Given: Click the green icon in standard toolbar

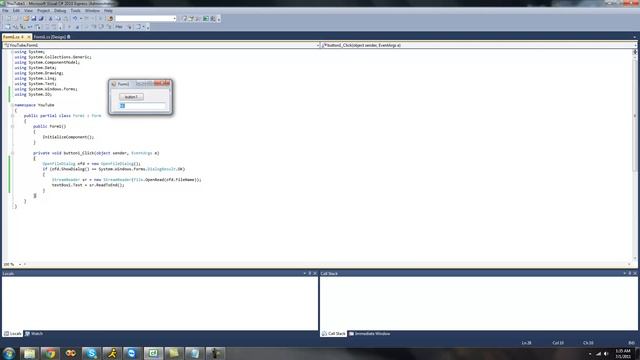Looking at the screenshot, I should pos(206,18).
